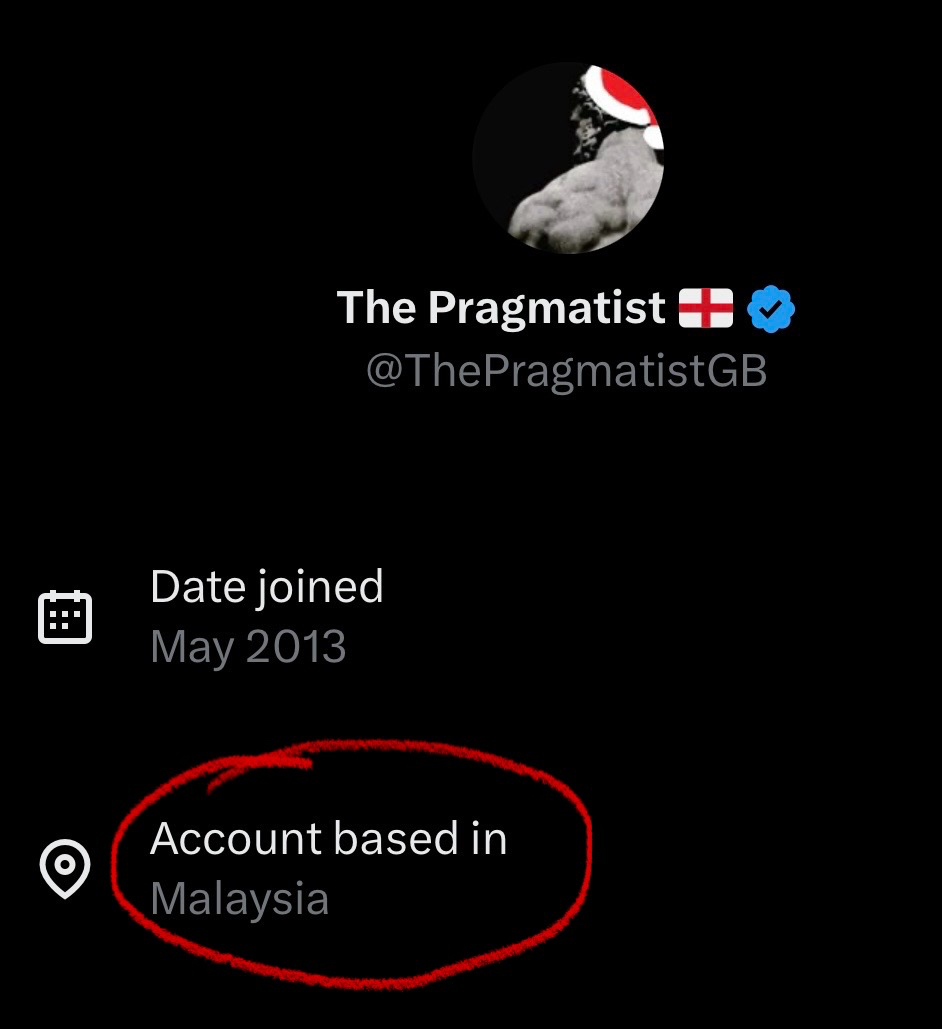This screenshot has height=1029, width=942.
Task: Tap the location pin icon
Action: coord(65,868)
